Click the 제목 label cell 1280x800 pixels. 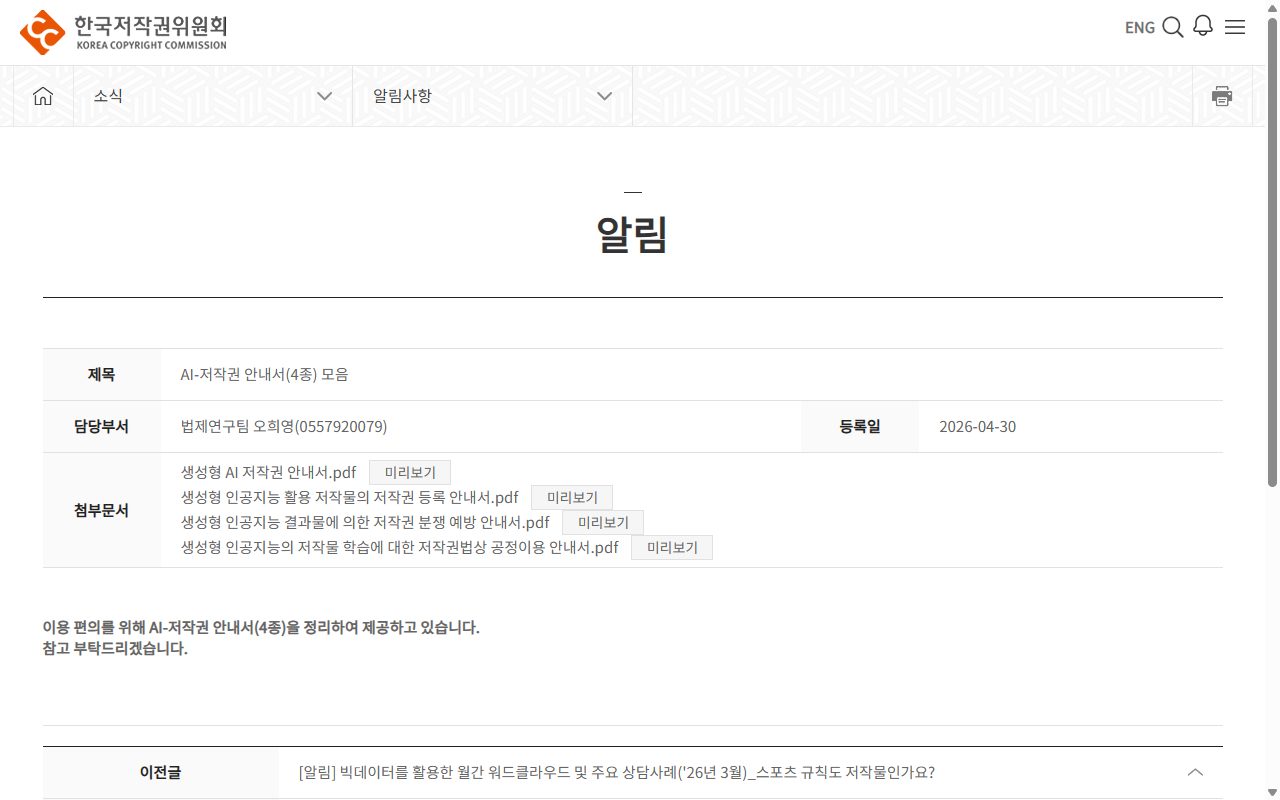[x=101, y=375]
